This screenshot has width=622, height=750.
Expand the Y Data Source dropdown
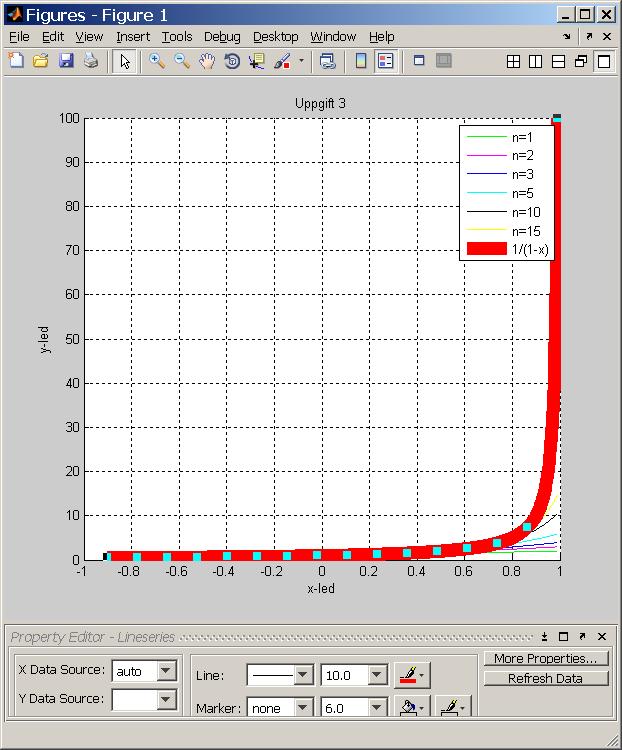point(166,699)
